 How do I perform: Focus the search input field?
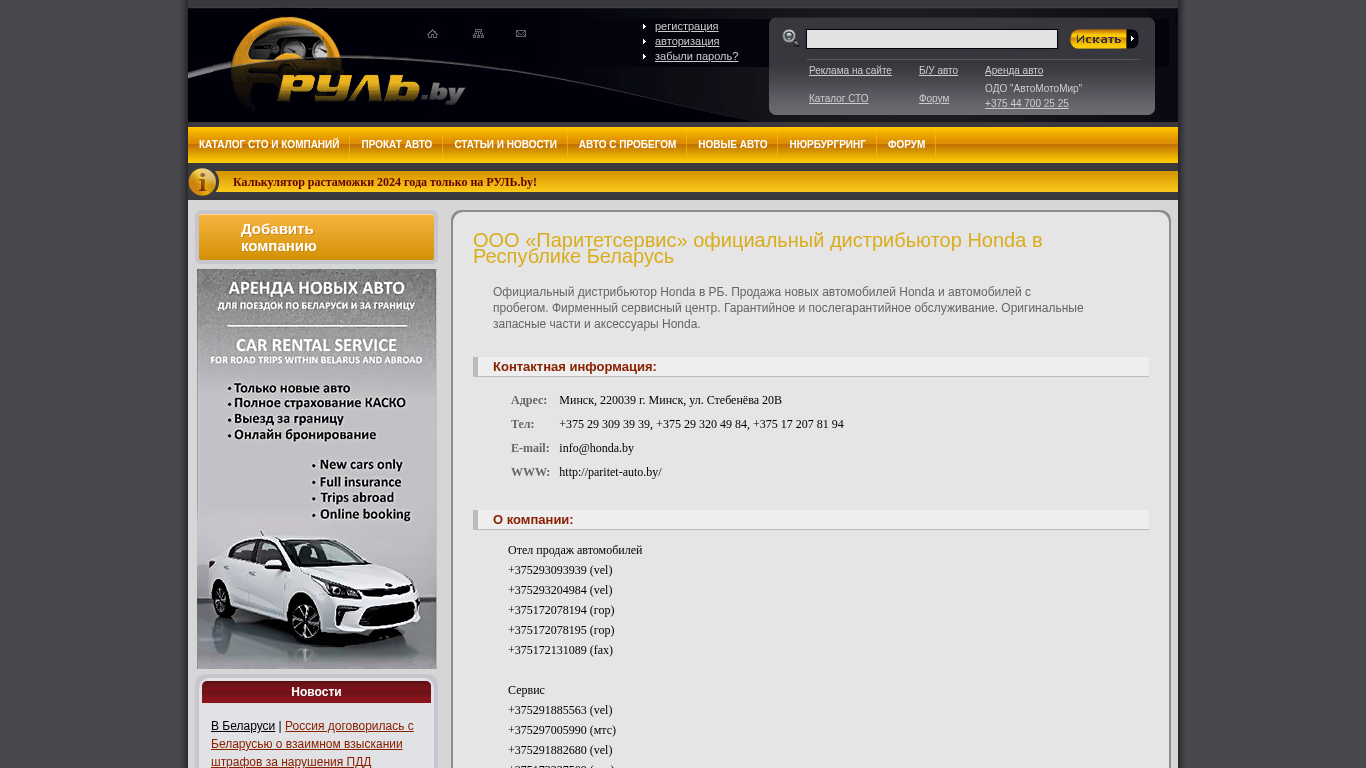932,39
